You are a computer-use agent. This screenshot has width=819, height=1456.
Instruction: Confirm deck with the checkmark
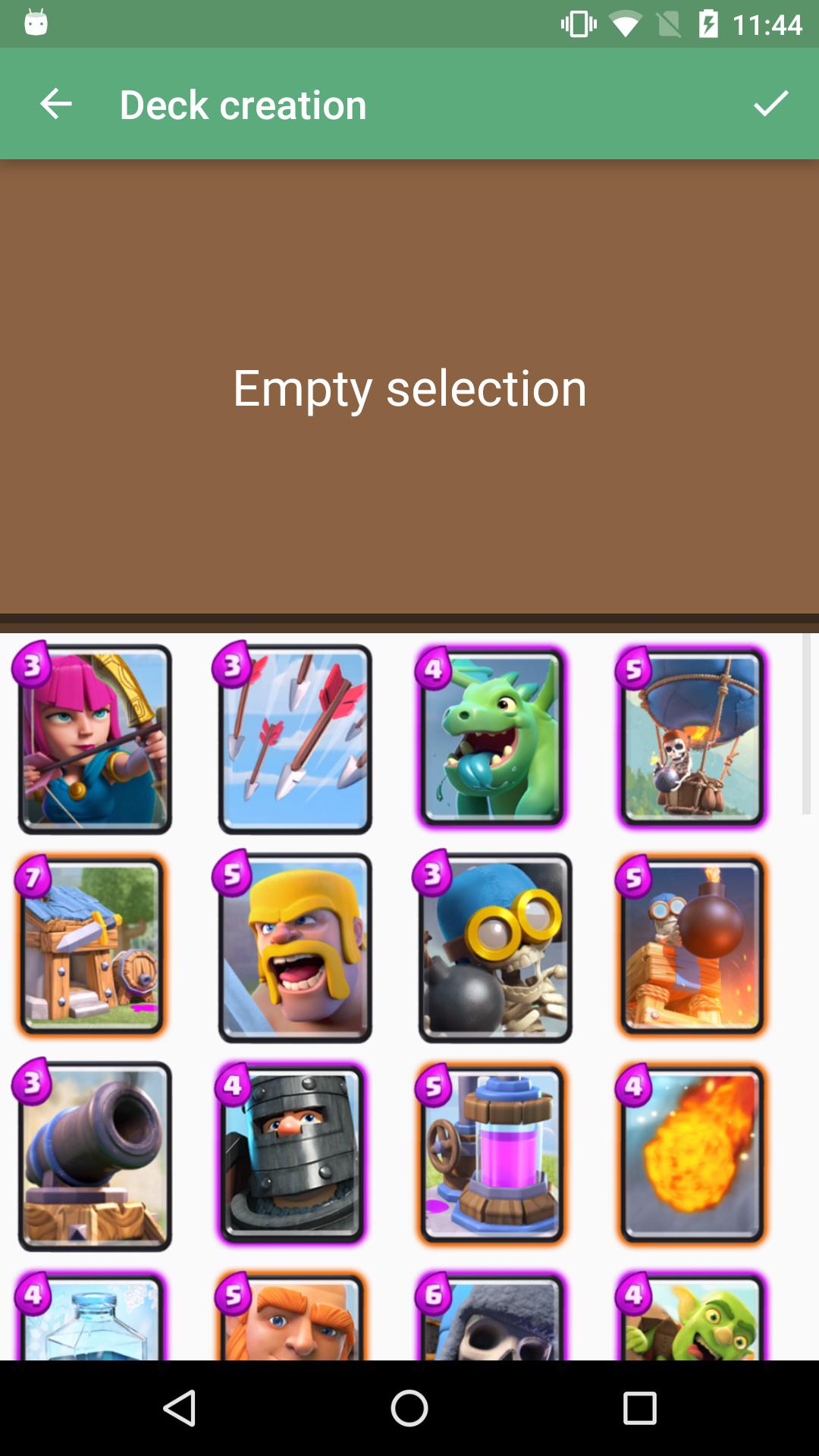click(771, 104)
